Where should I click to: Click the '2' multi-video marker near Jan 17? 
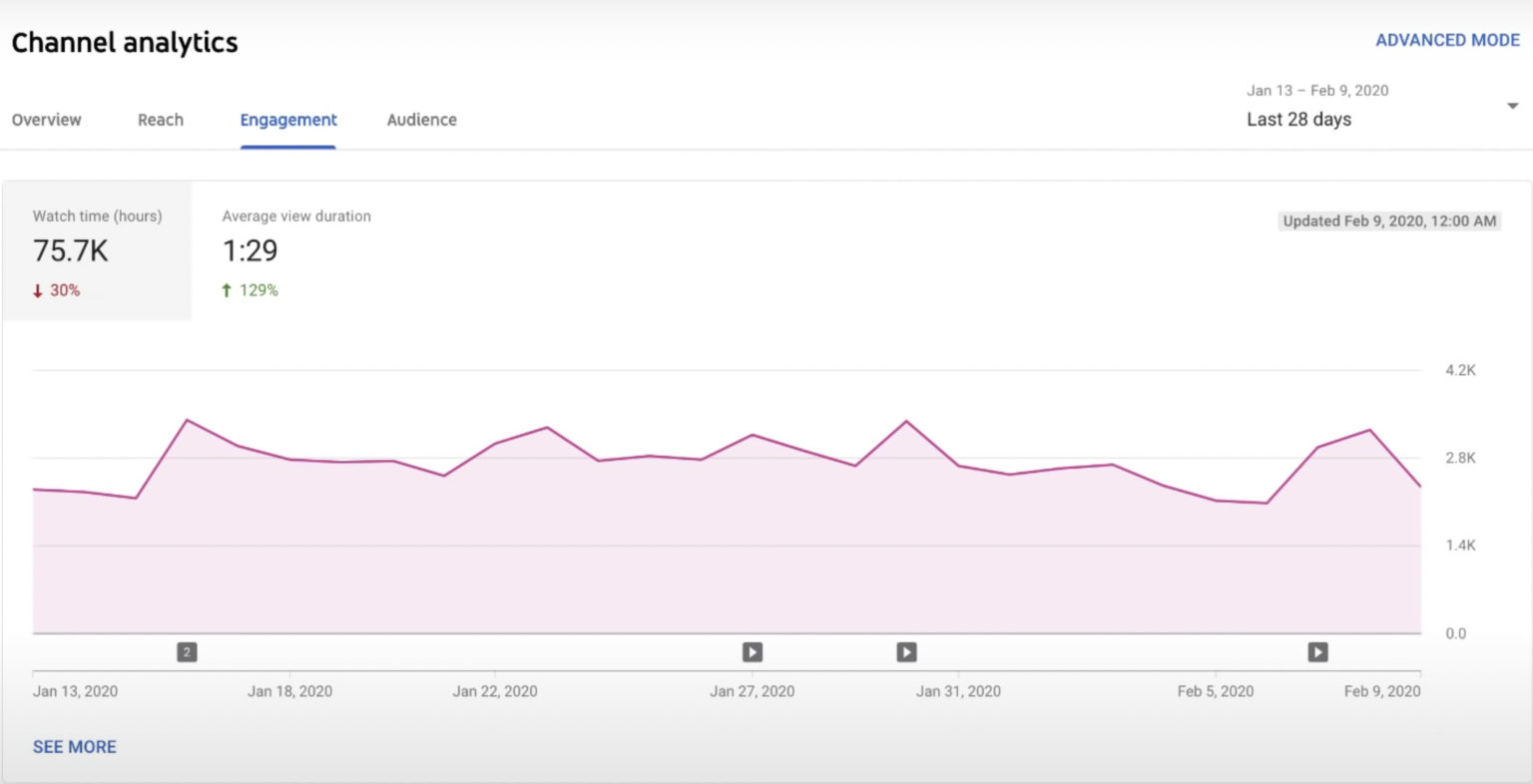(187, 651)
